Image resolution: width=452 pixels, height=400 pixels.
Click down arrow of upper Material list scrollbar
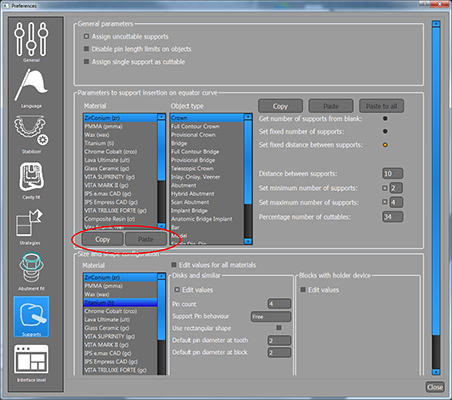[161, 226]
